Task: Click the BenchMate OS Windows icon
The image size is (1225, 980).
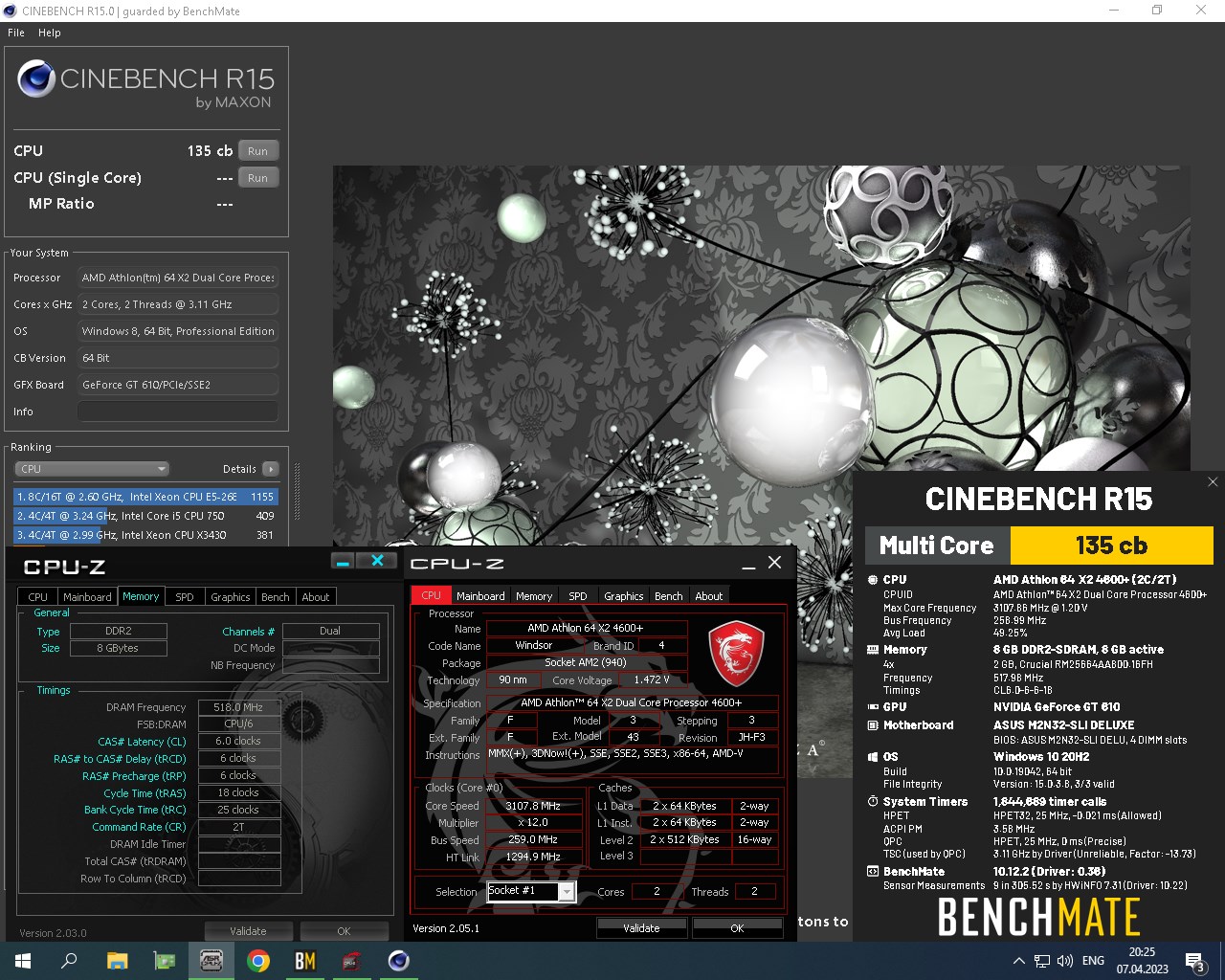Action: (x=873, y=757)
